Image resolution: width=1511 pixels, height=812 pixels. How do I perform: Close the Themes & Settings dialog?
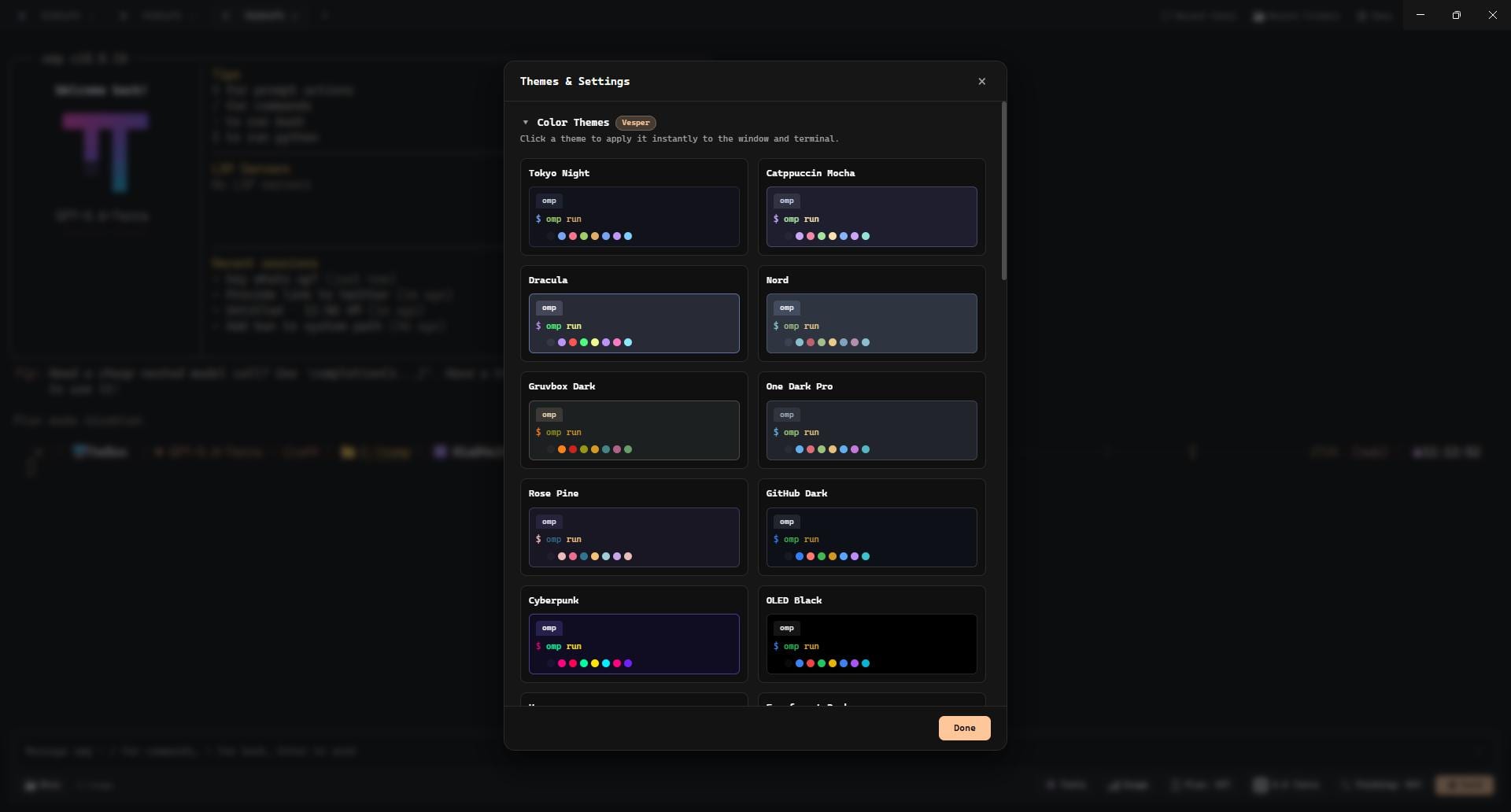click(981, 81)
